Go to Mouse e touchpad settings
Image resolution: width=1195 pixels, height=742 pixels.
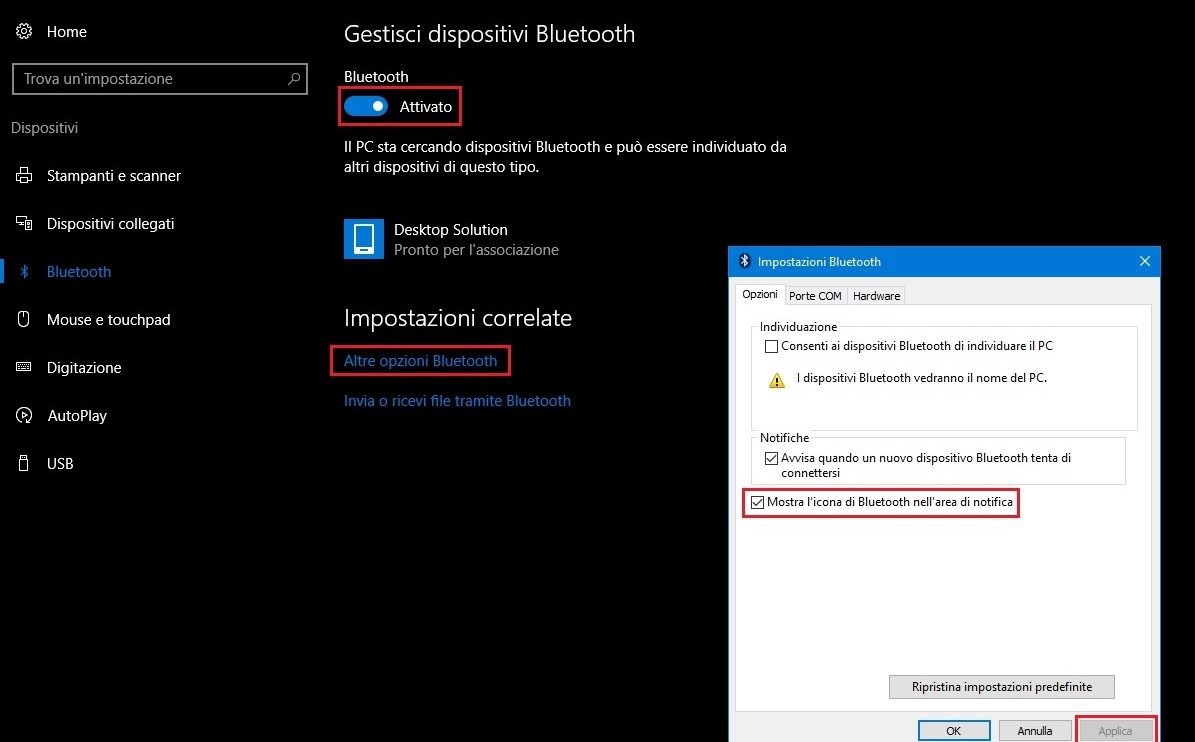pos(108,319)
